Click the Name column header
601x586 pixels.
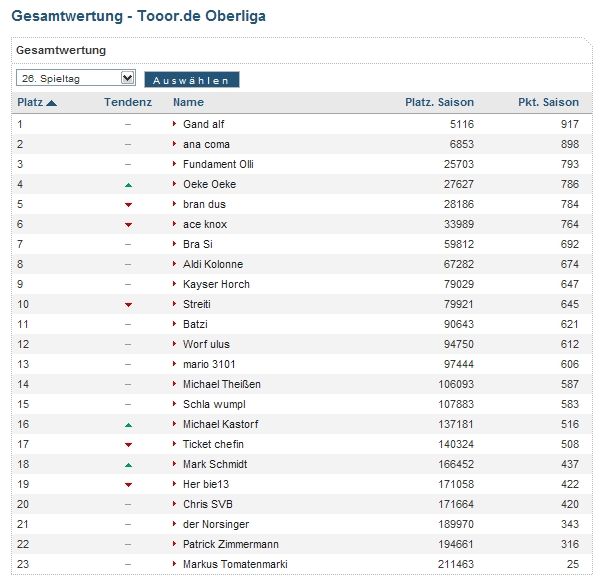coord(188,102)
